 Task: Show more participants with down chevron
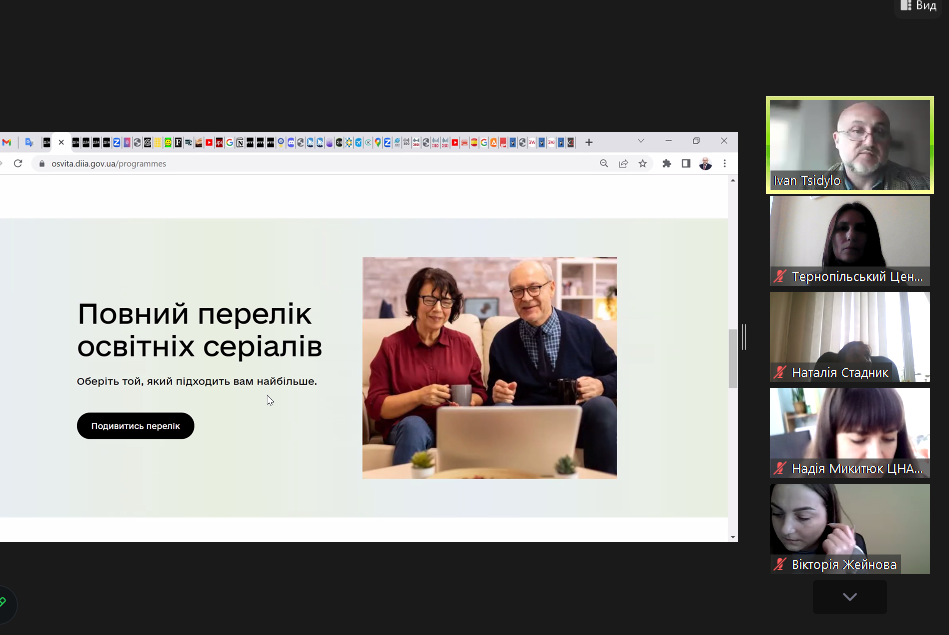tap(849, 597)
